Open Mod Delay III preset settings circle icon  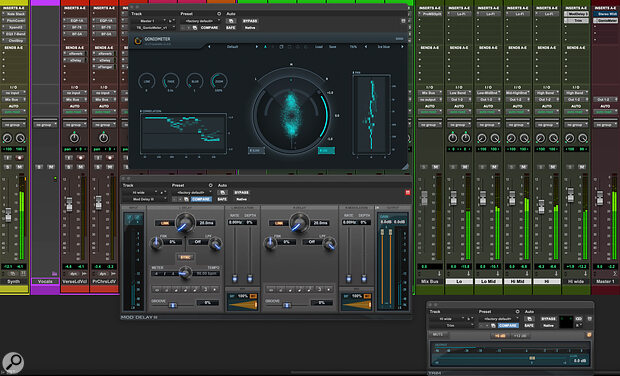[210, 185]
